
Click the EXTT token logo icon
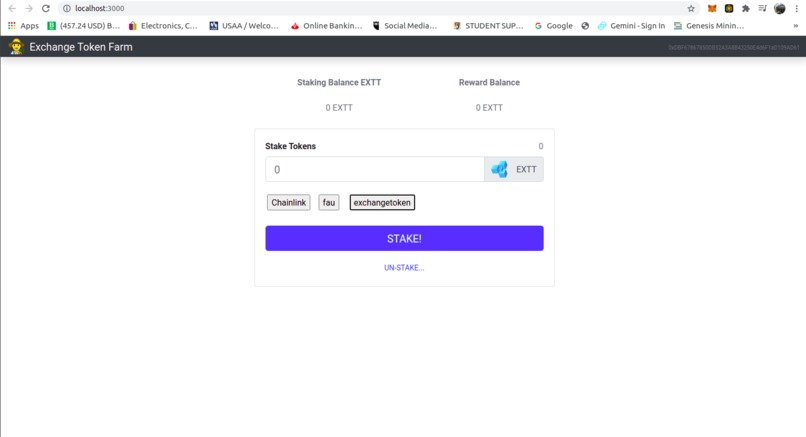499,169
